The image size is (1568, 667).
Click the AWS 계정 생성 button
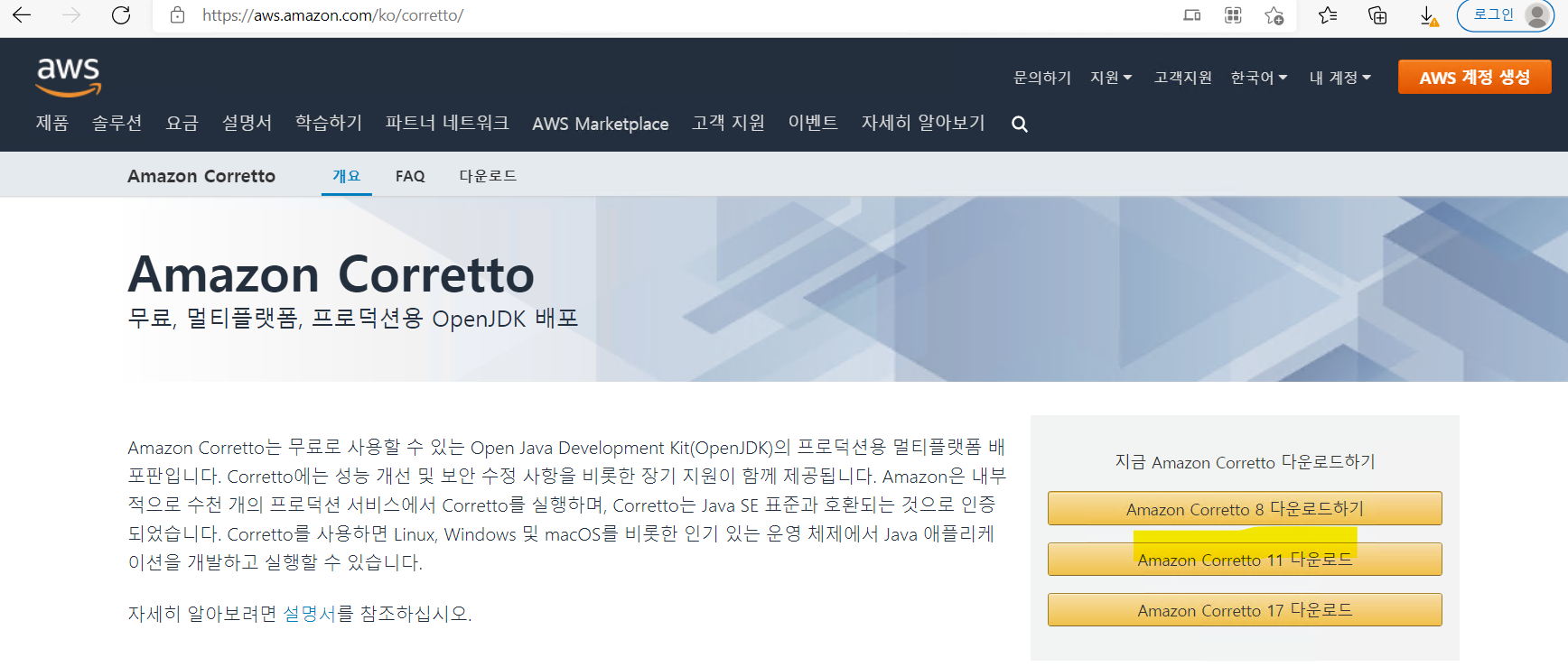[x=1474, y=77]
